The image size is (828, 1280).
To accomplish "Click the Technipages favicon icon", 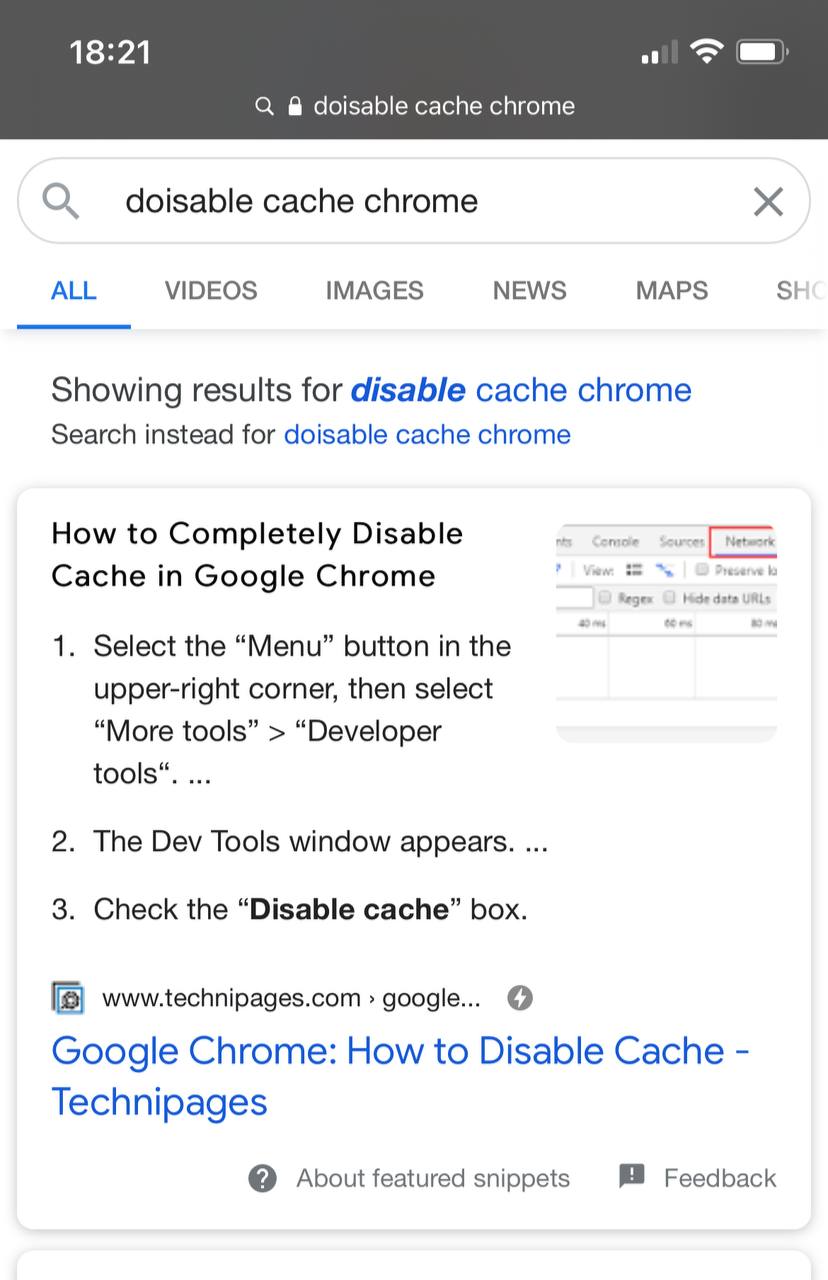I will point(68,998).
